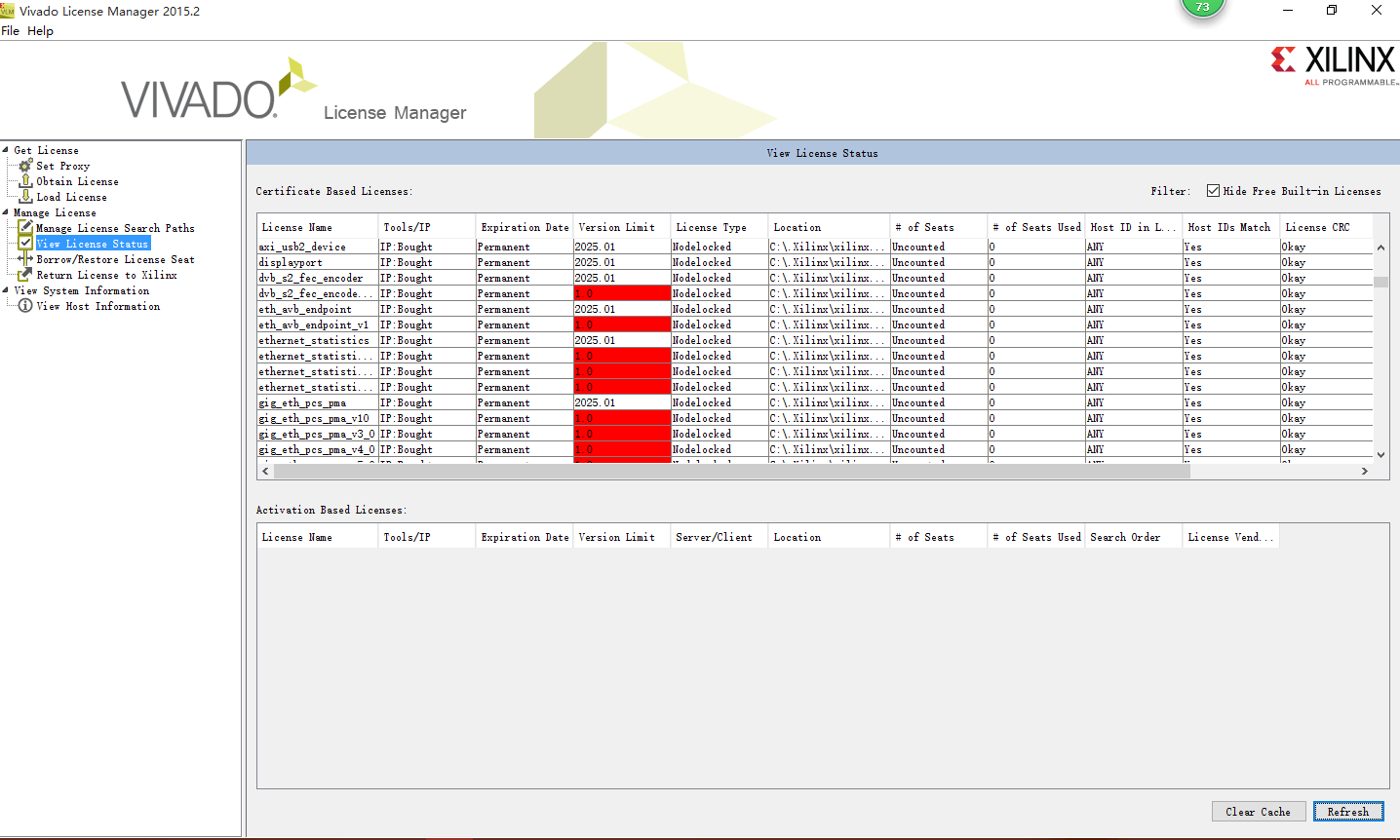Click the Clear Cache button
1400x840 pixels.
point(1259,811)
